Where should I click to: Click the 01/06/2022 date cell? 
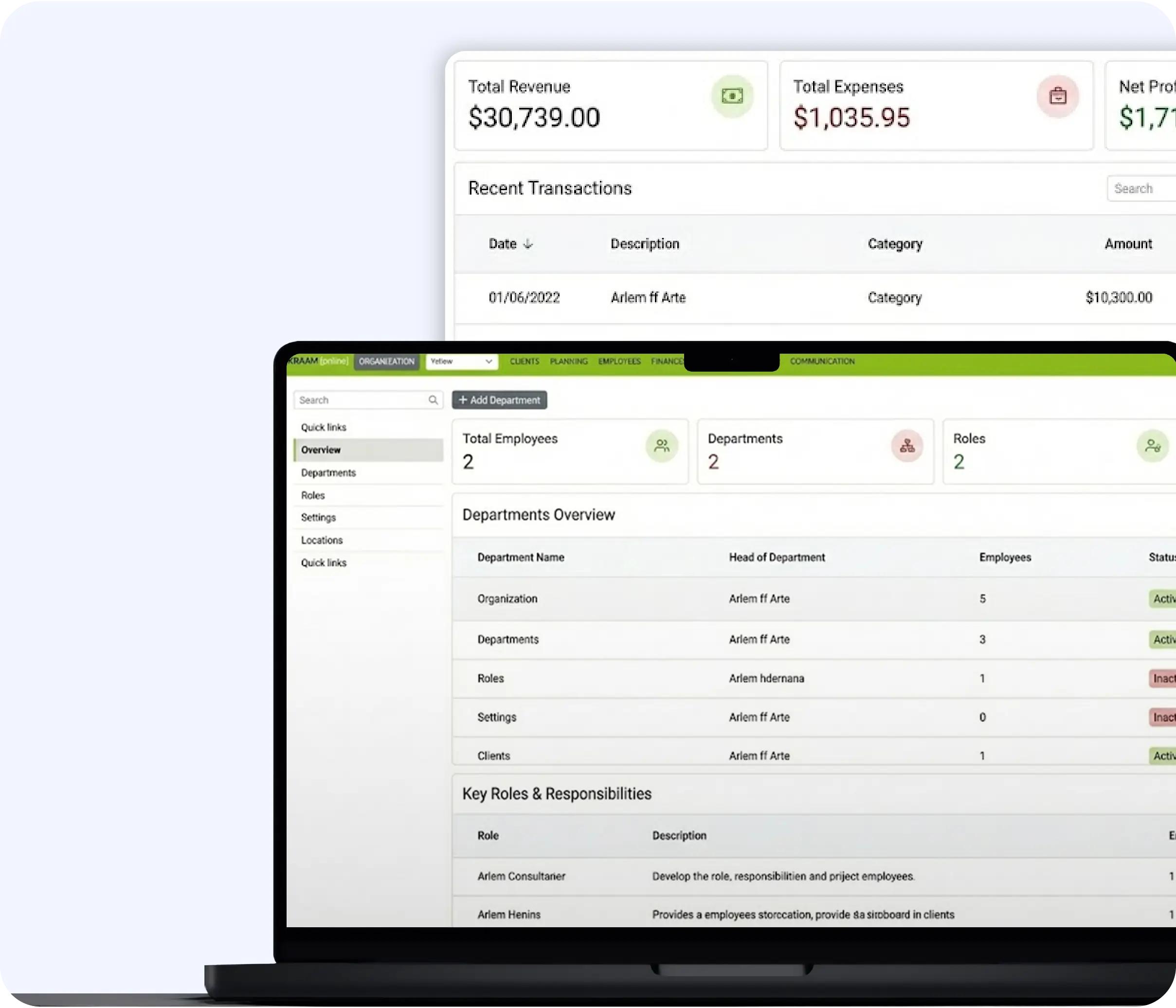tap(524, 298)
